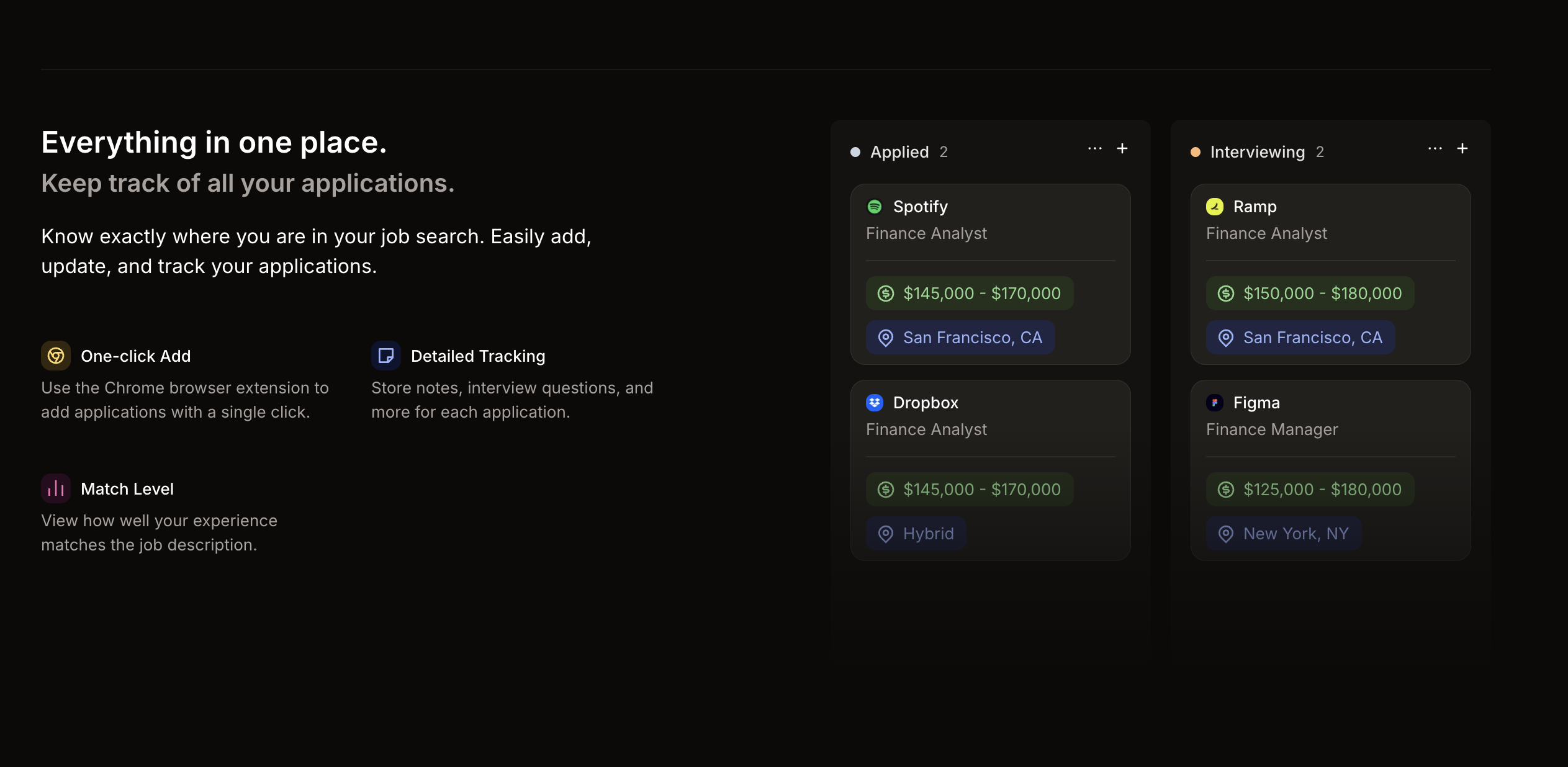Open Applied column more options menu
1568x767 pixels.
pos(1095,148)
